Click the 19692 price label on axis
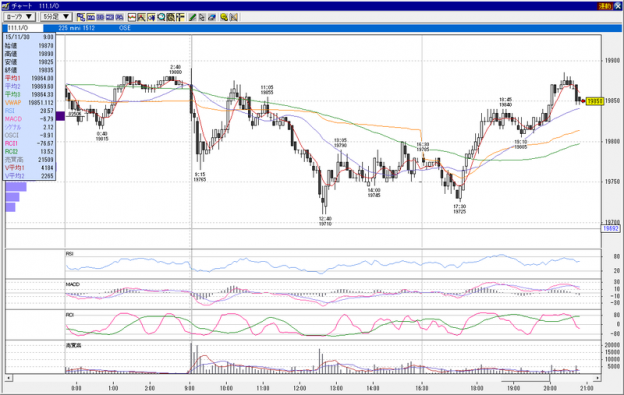624x395 pixels. pos(611,228)
